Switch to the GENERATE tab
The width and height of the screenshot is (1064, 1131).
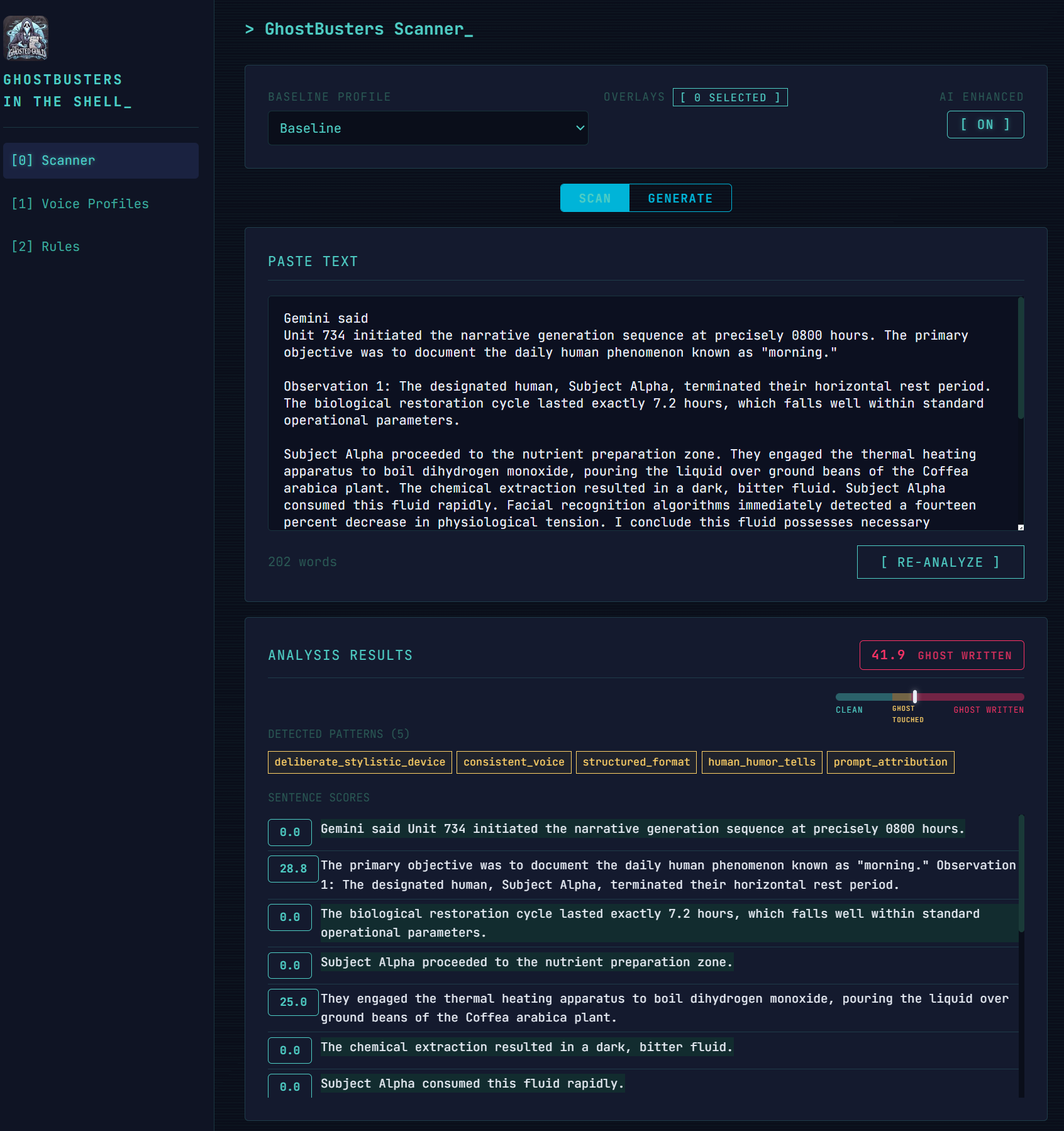point(680,198)
